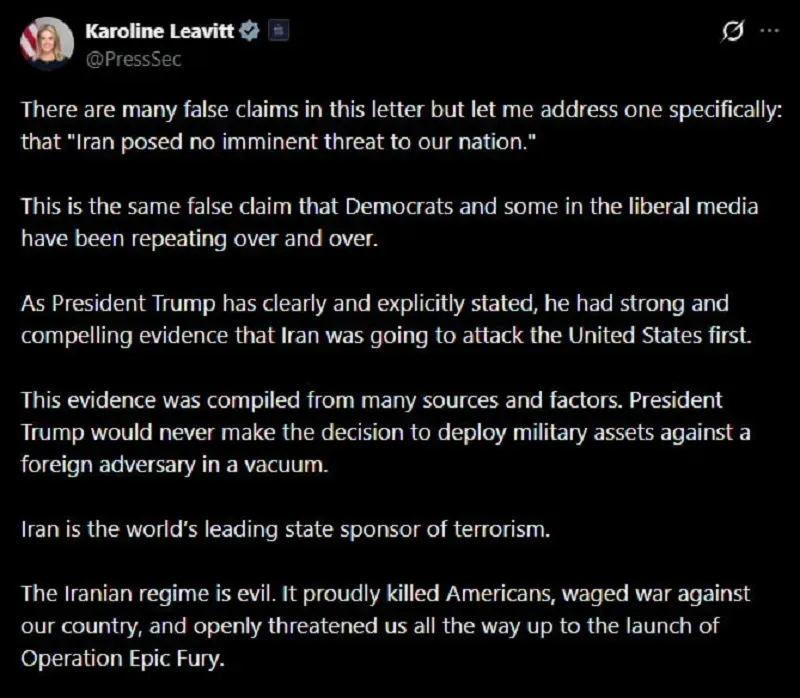Viewport: 800px width, 698px height.
Task: Click the blue verified checkmark badge
Action: (x=250, y=31)
